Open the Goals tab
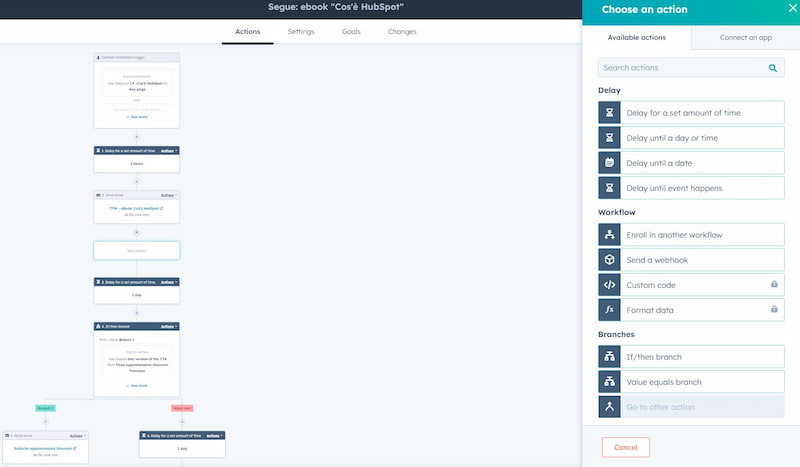800x467 pixels. click(351, 32)
